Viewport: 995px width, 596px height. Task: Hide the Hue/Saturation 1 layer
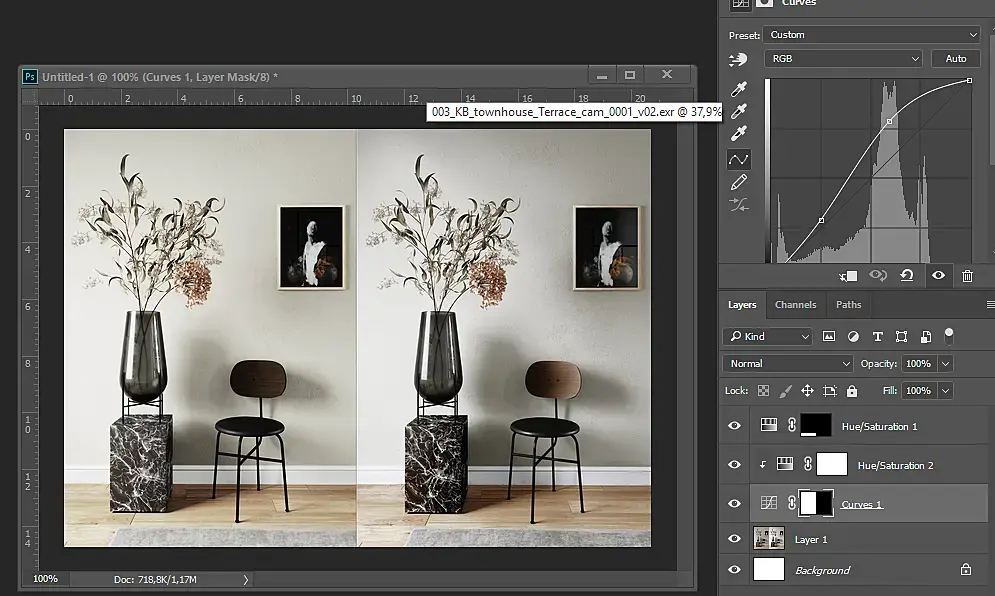point(735,426)
